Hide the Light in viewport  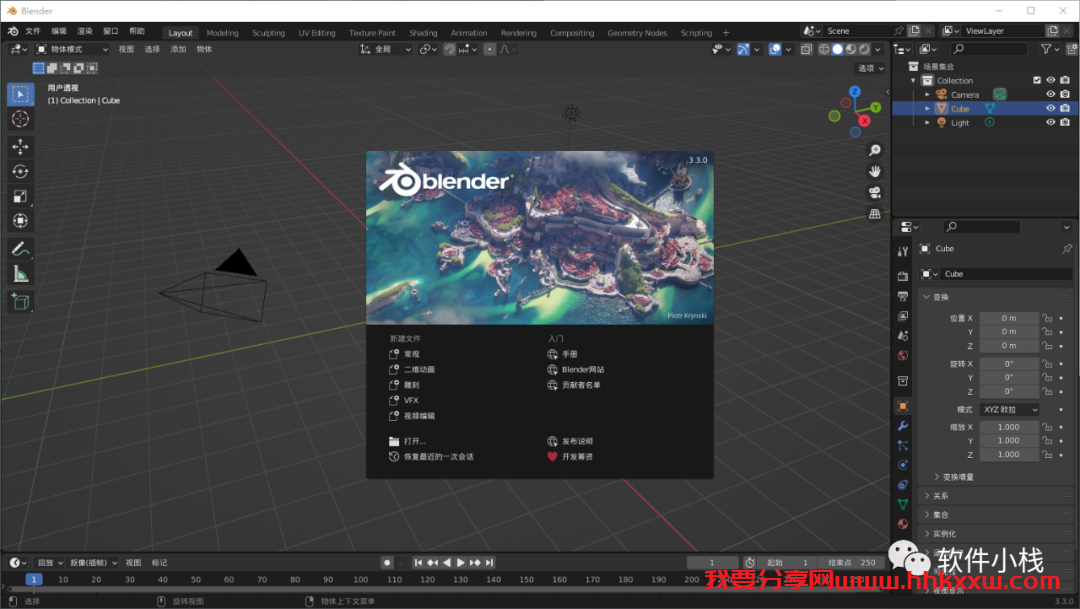click(x=1050, y=122)
